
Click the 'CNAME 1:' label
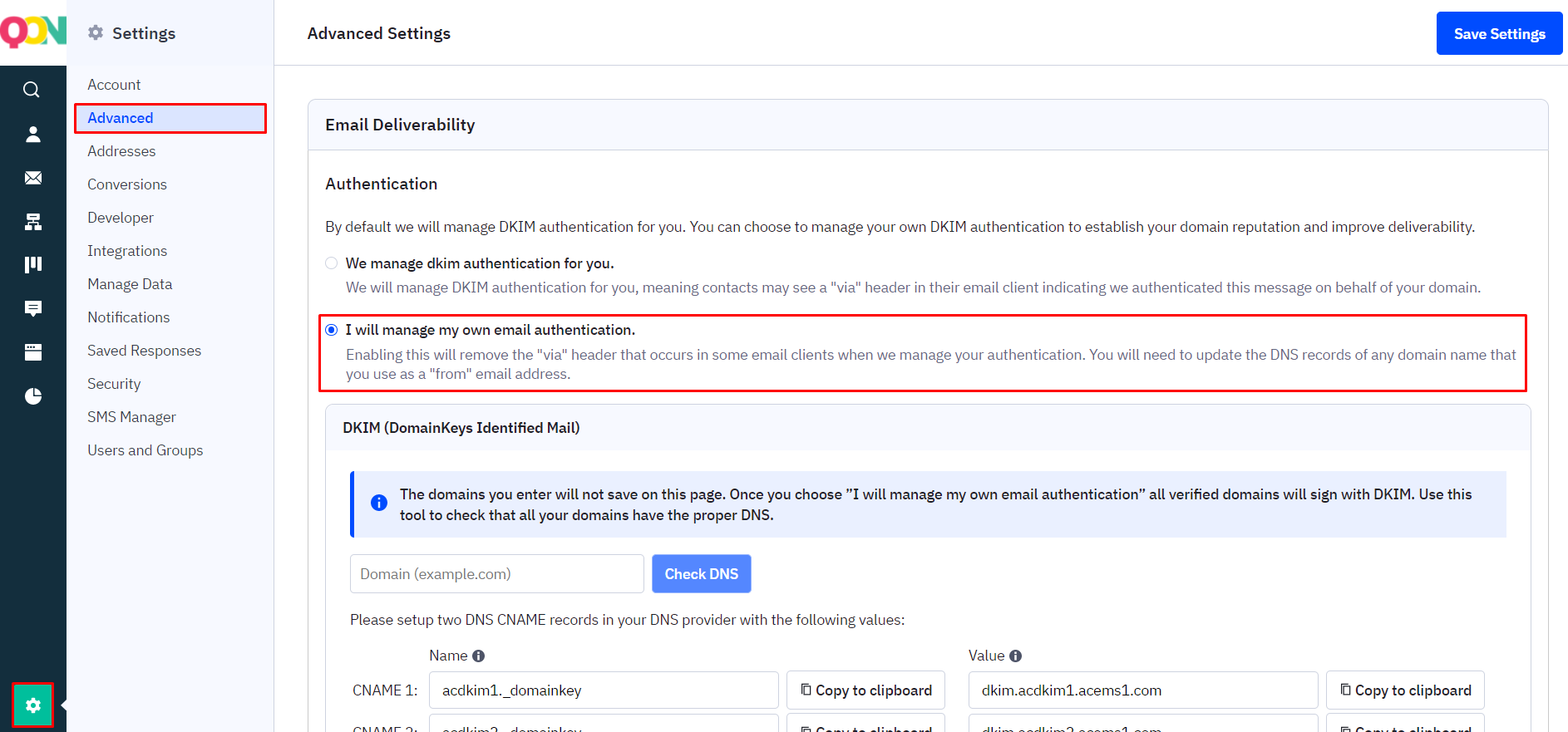pos(385,690)
